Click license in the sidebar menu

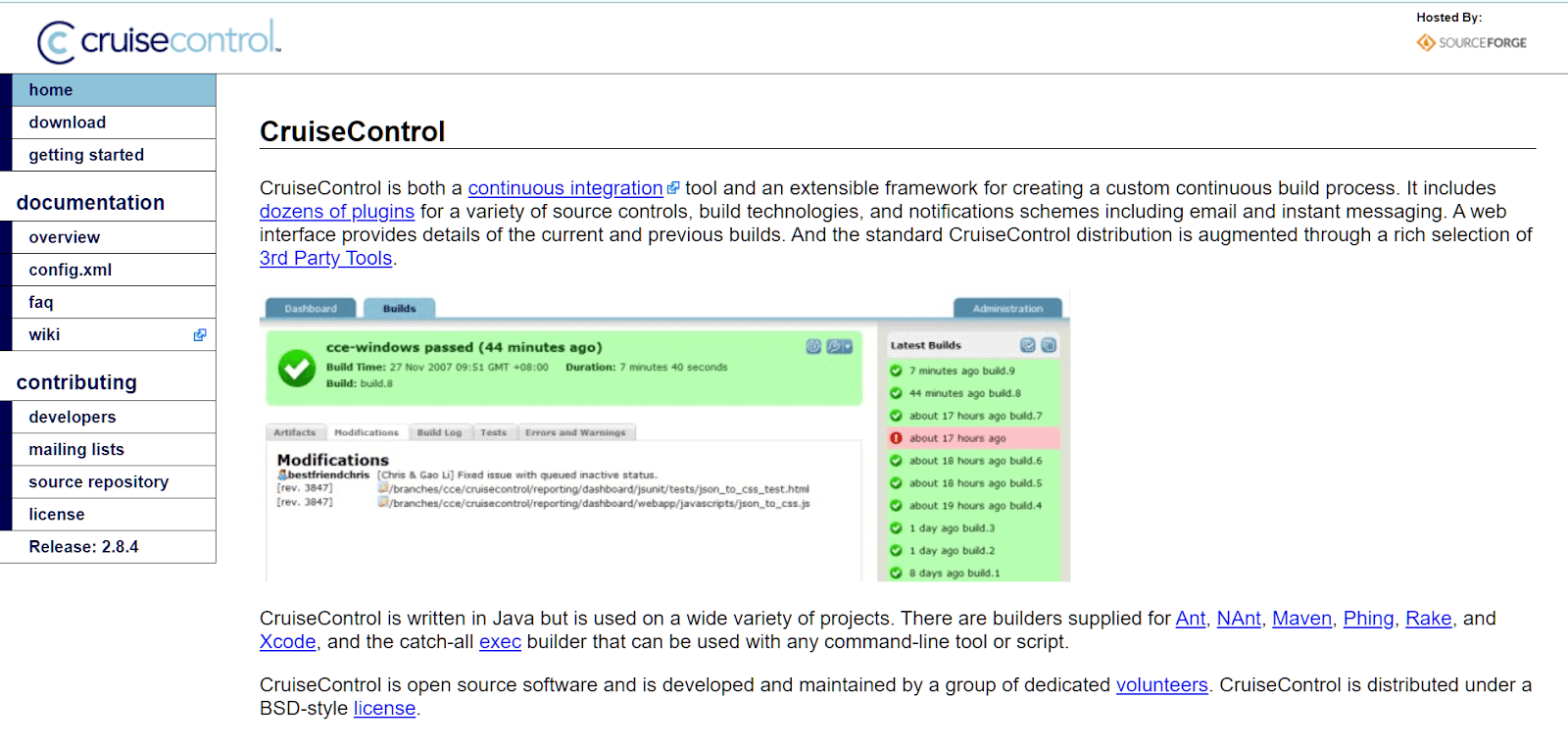57,514
